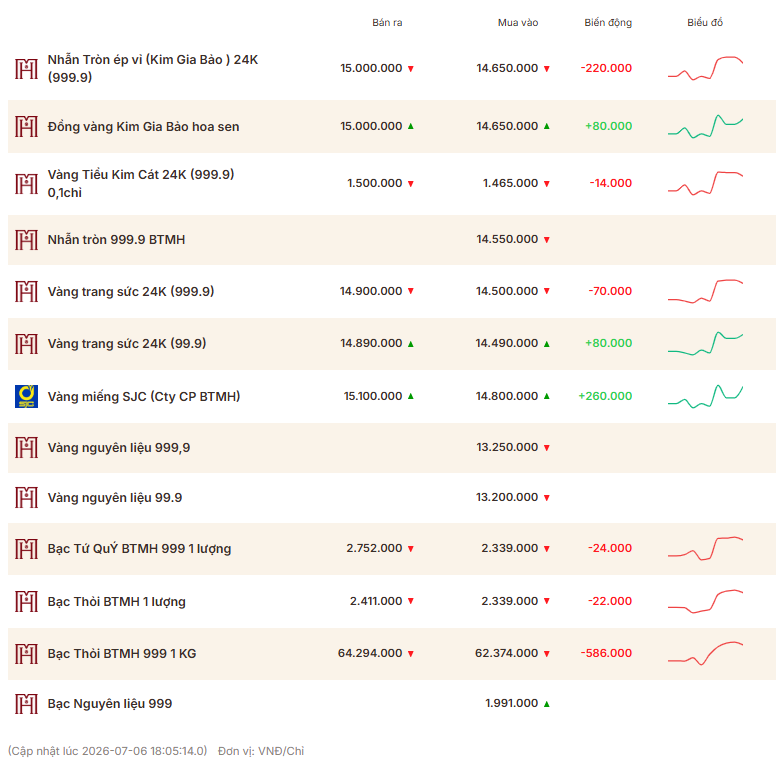The image size is (778, 763).
Task: Click the -220.000 change value
Action: point(606,68)
